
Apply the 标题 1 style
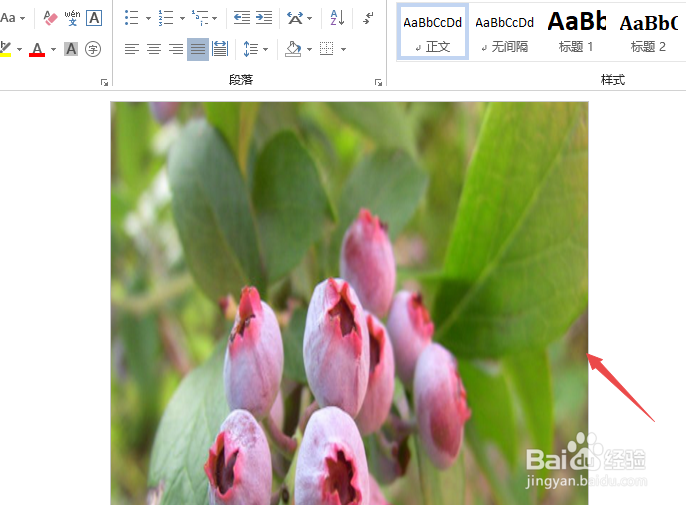click(576, 32)
